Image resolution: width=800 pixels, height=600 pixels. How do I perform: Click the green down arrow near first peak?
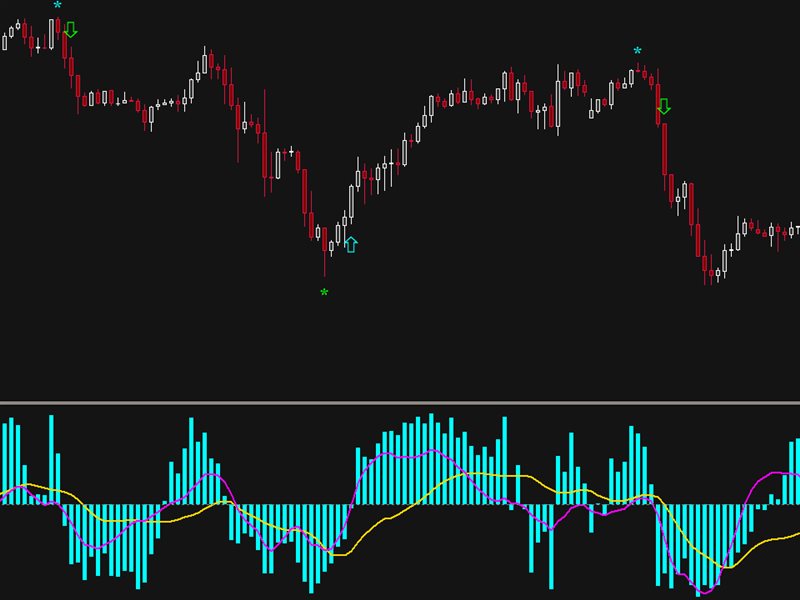(71, 30)
